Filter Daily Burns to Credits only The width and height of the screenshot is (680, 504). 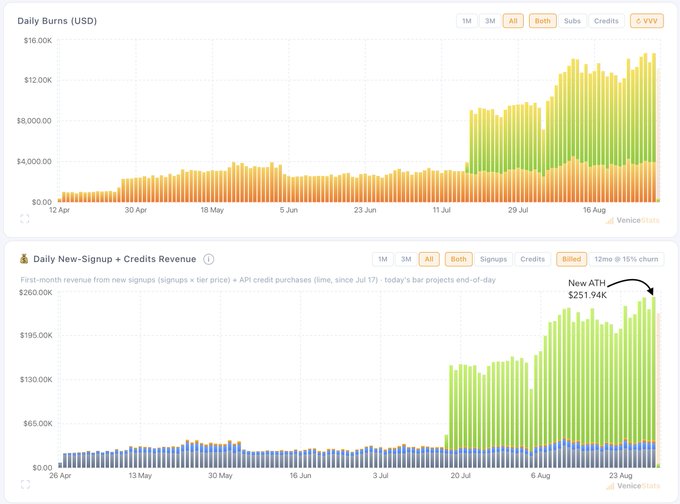606,21
